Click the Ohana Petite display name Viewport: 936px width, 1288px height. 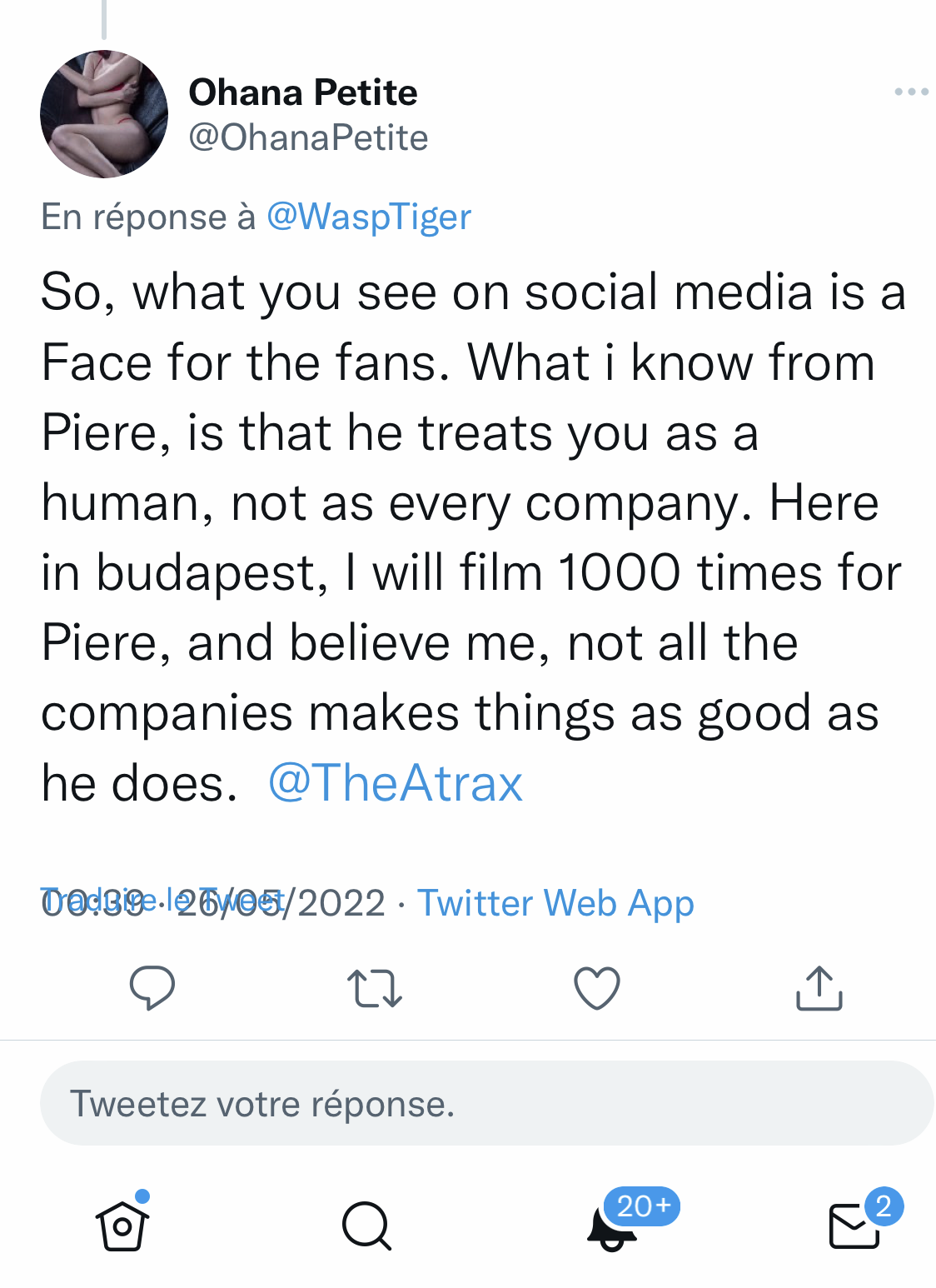303,92
